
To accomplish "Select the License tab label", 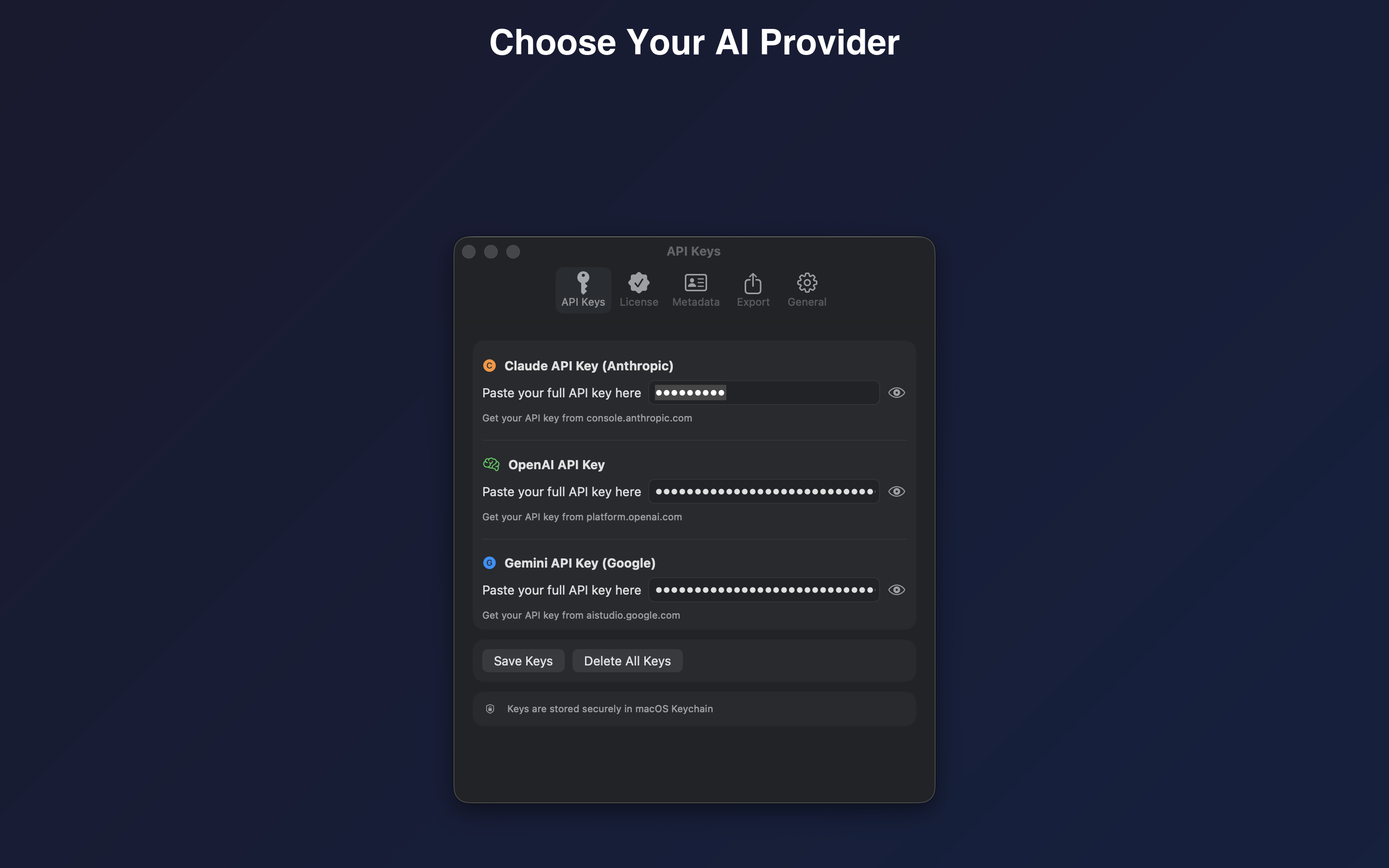I will pos(639,302).
